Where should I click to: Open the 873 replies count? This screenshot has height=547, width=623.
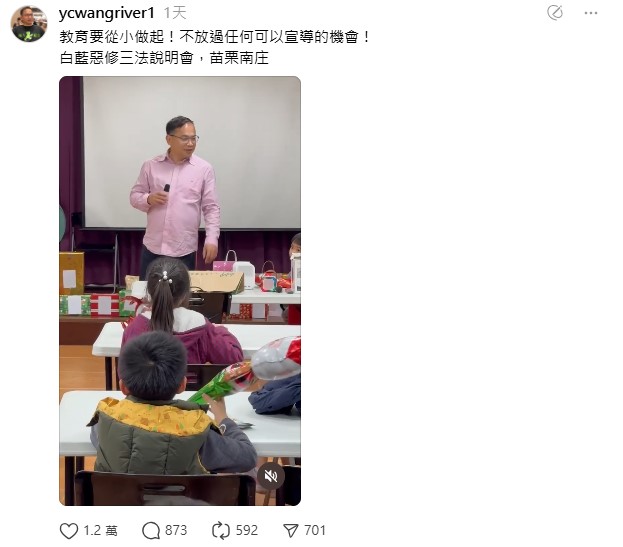point(176,531)
